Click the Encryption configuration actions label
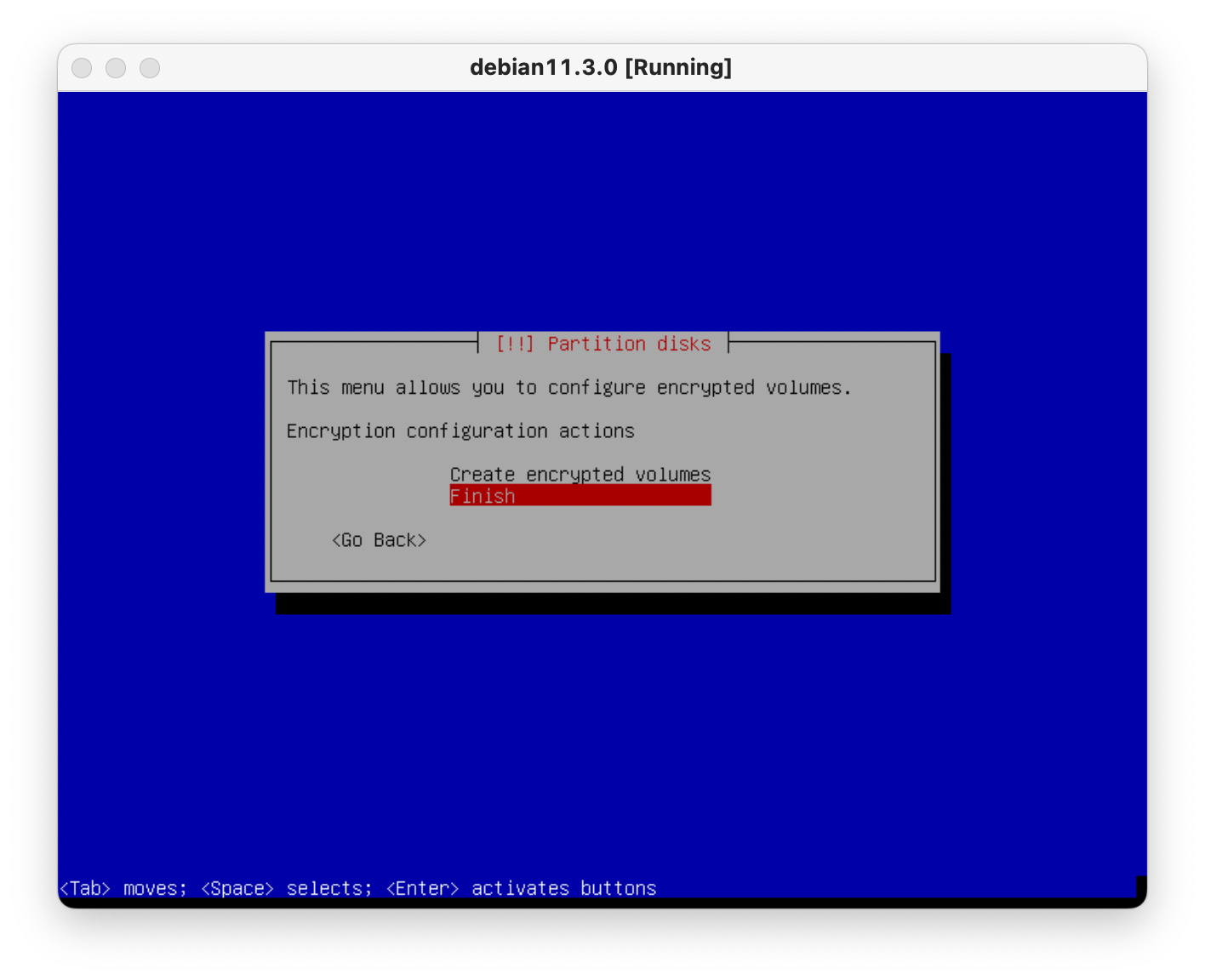 coord(460,431)
